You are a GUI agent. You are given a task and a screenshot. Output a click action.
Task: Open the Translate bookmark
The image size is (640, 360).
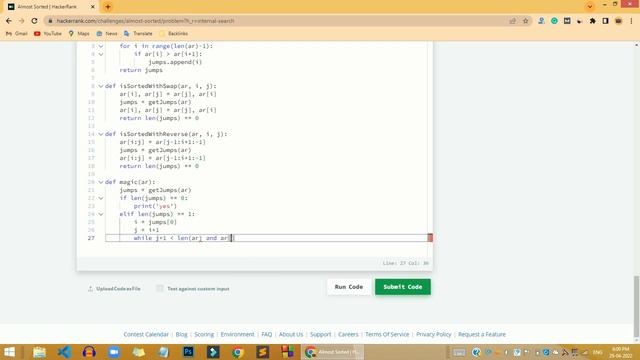138,33
